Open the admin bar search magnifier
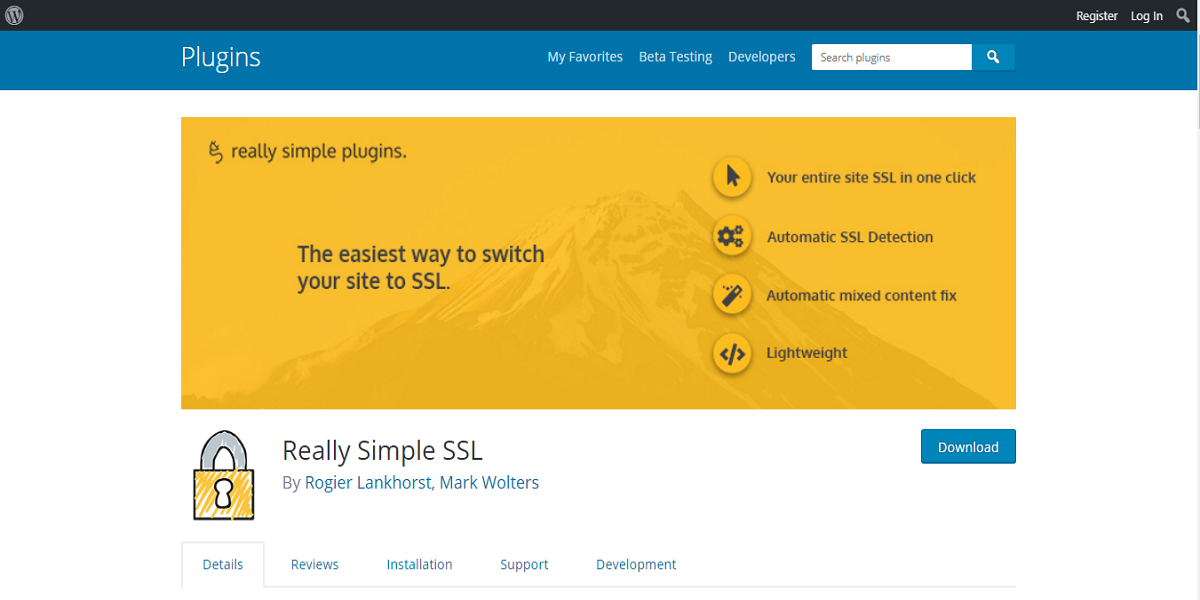The width and height of the screenshot is (1200, 600). pos(1183,15)
